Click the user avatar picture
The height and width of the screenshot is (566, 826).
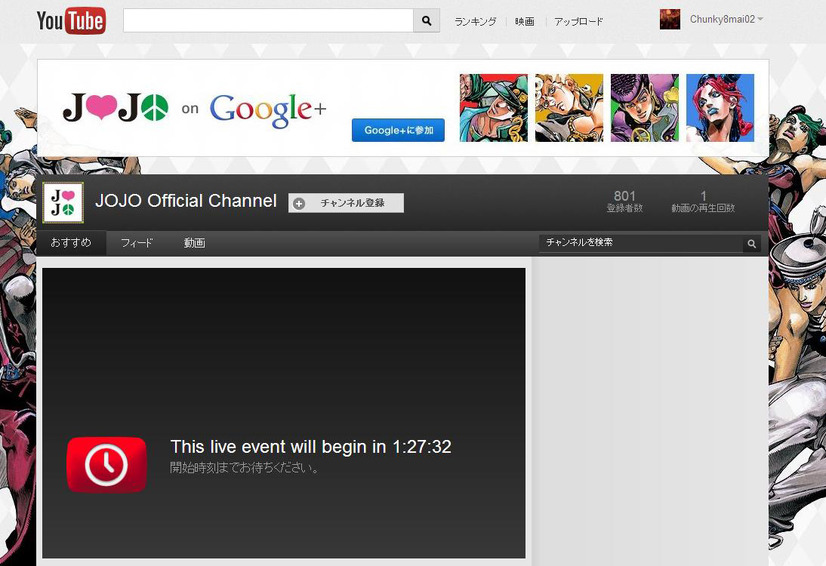(x=670, y=19)
